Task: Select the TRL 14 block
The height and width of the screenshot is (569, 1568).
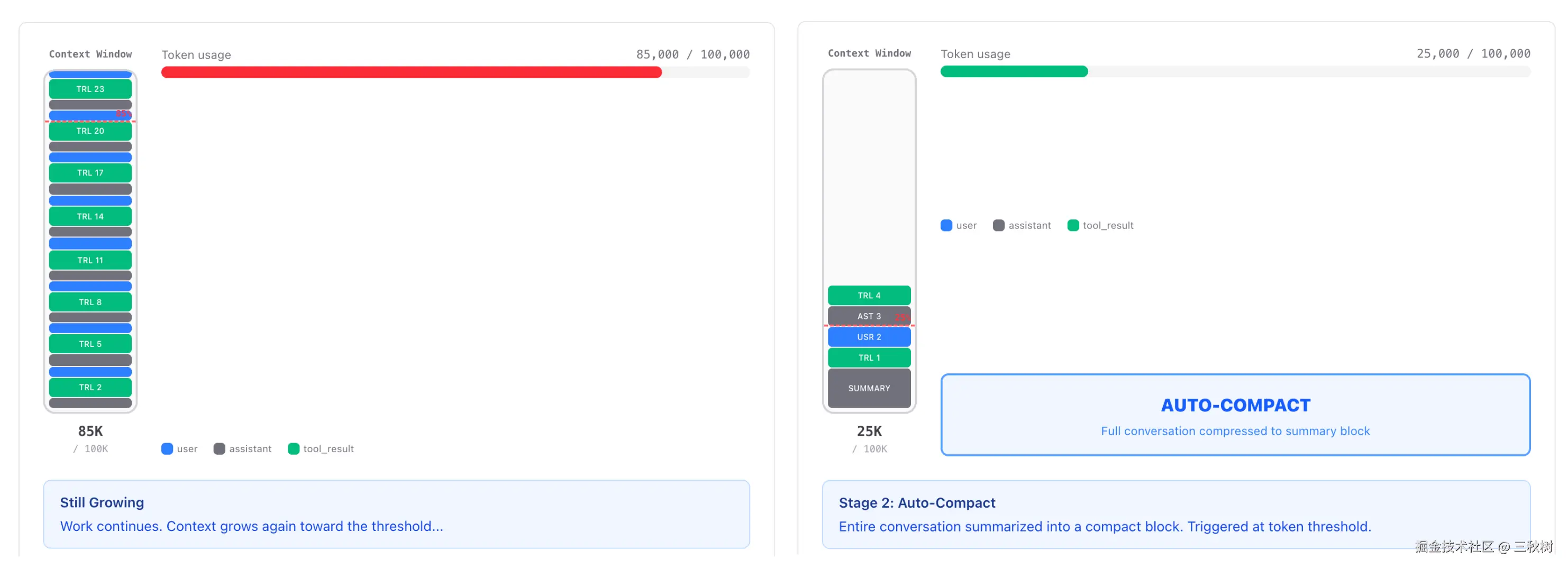Action: click(x=90, y=217)
